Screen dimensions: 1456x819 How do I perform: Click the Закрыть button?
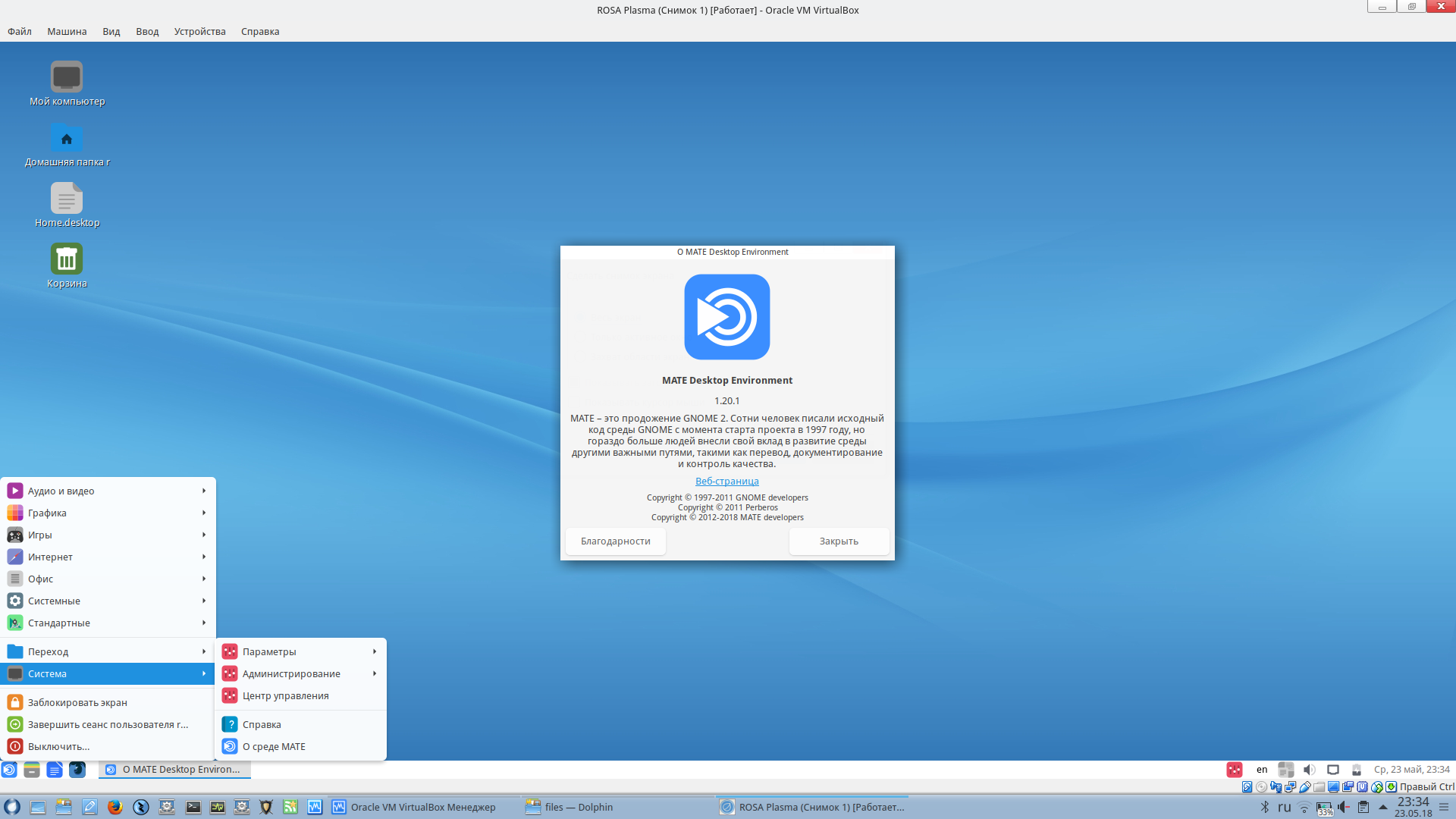[x=839, y=541]
